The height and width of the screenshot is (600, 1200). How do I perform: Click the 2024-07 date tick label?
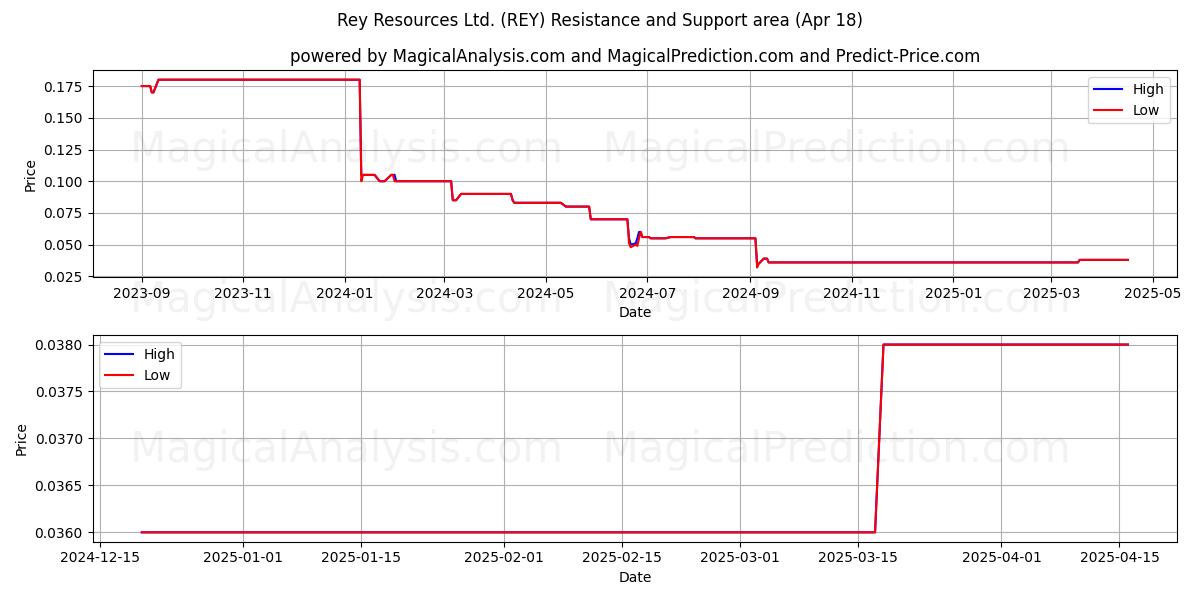tap(646, 293)
